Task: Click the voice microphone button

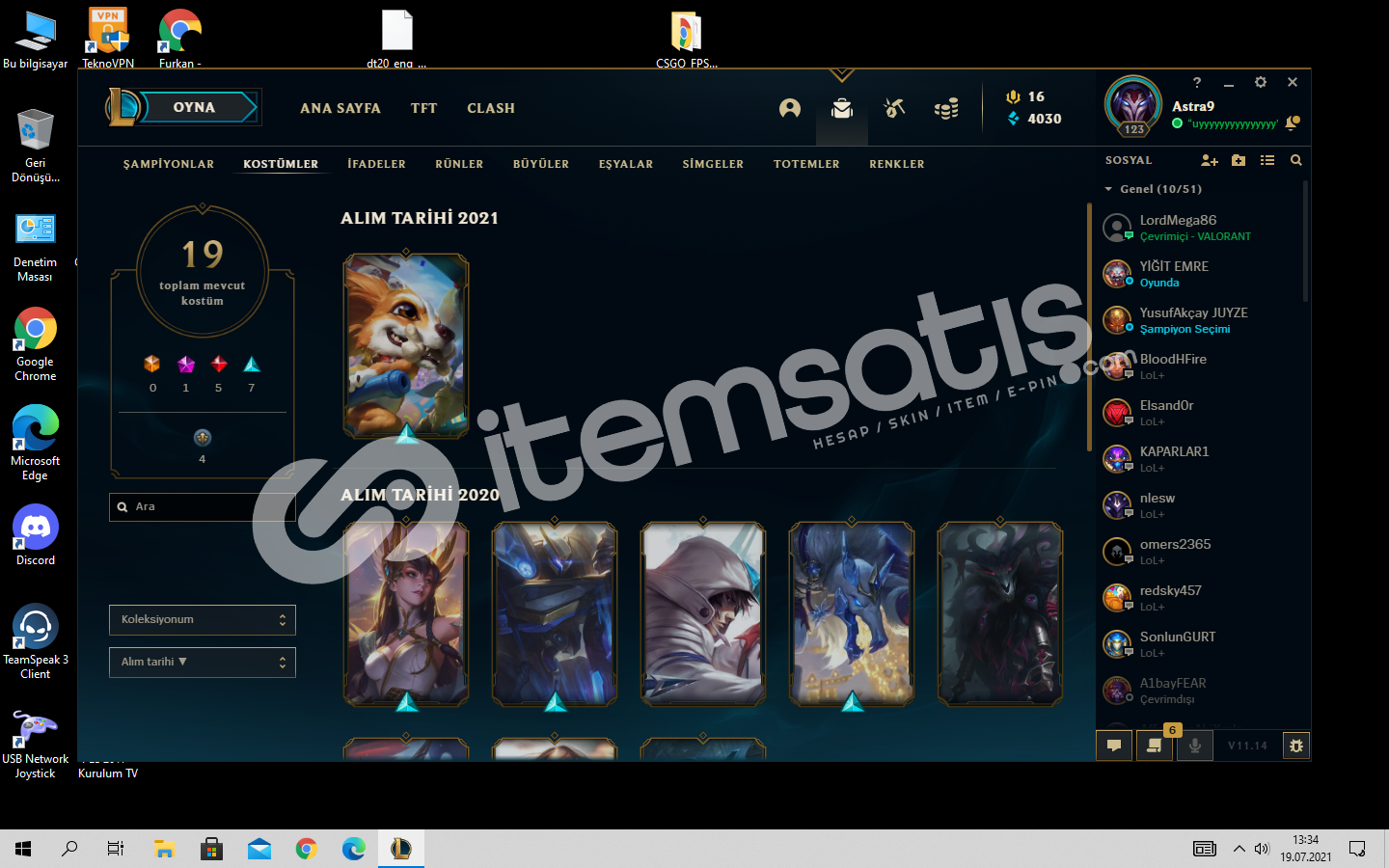Action: click(1194, 746)
